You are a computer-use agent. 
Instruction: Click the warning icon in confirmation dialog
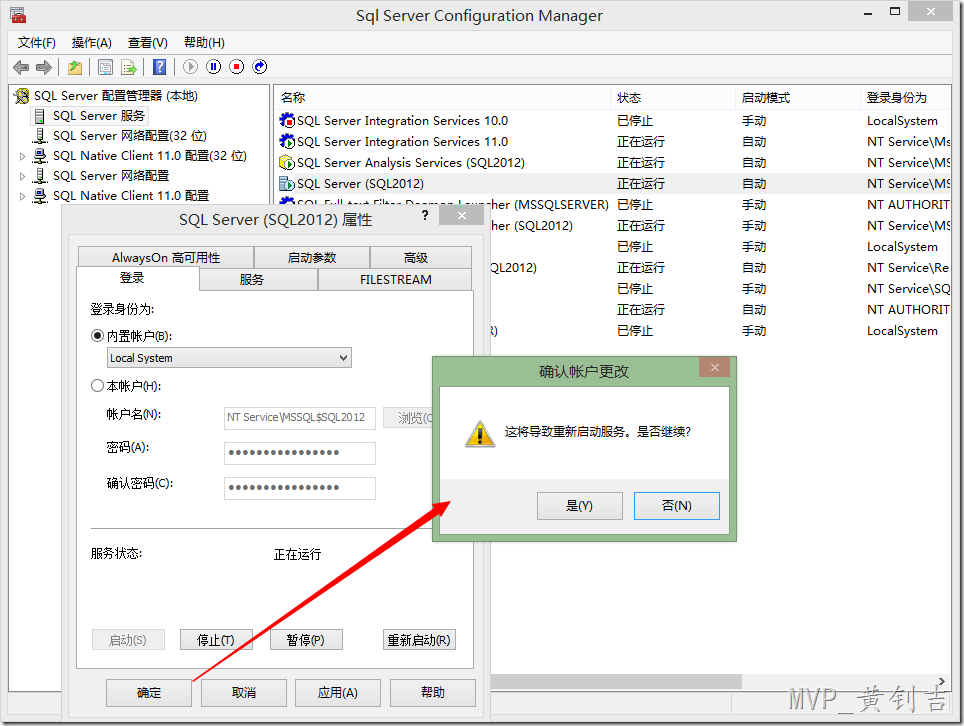[480, 433]
